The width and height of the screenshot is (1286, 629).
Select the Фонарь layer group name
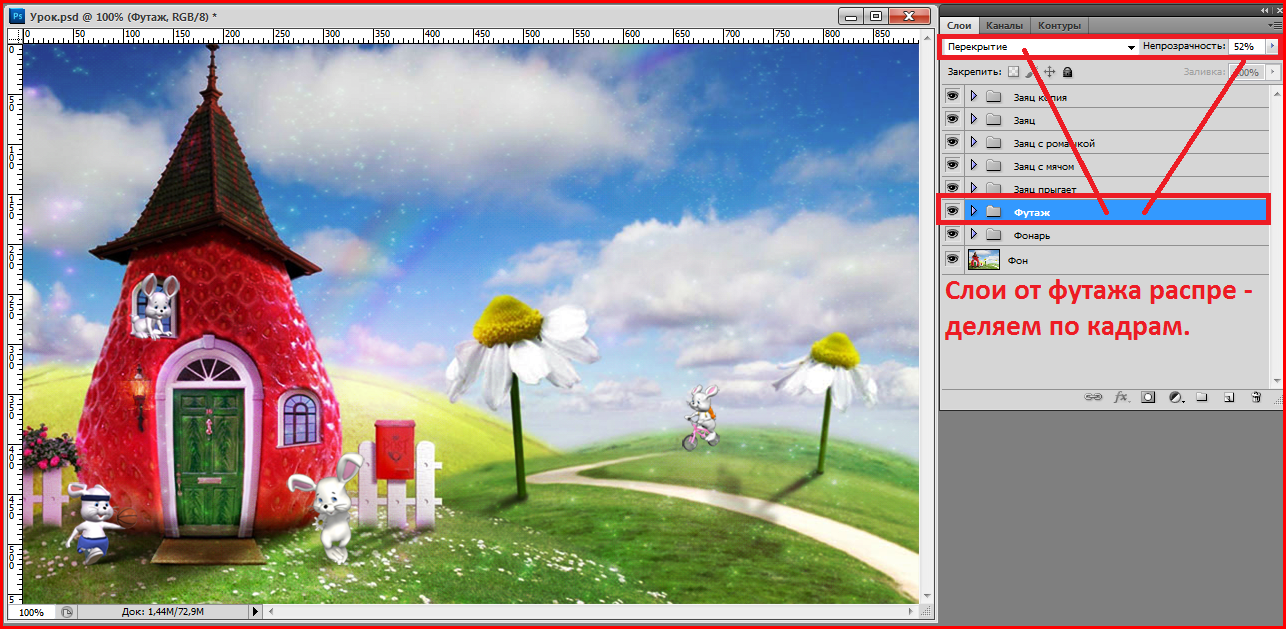pyautogui.click(x=1031, y=236)
